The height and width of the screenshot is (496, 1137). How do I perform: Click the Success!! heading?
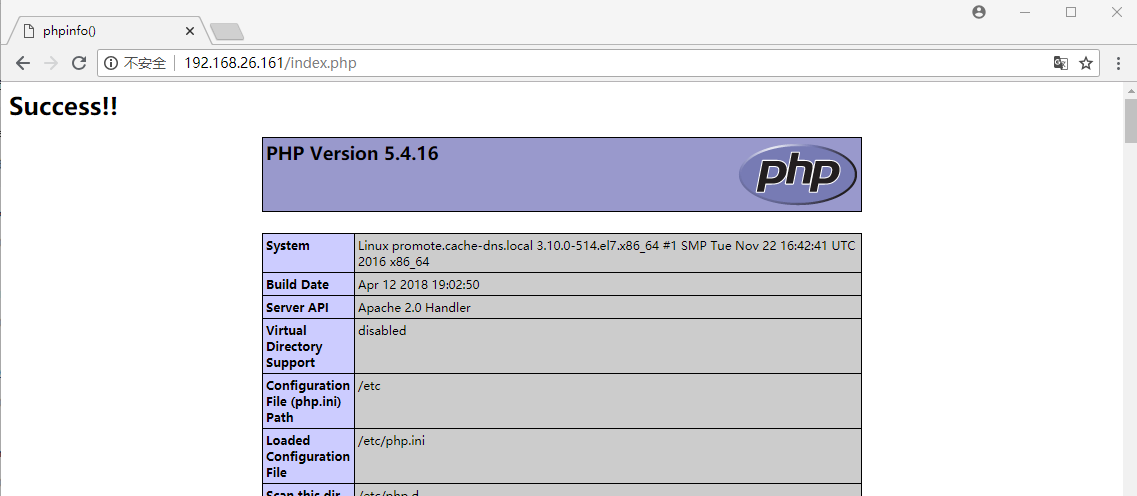coord(64,107)
